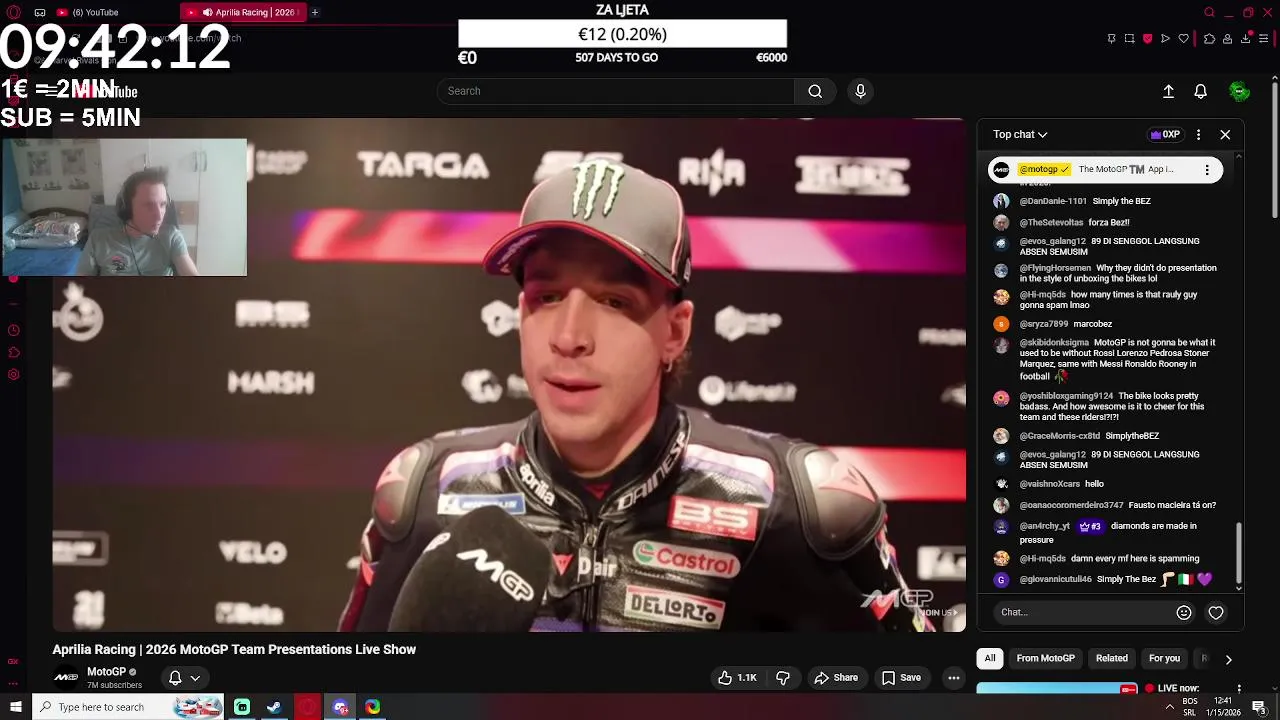Open the MotoGP channel name link
The height and width of the screenshot is (720, 1280).
click(x=106, y=672)
